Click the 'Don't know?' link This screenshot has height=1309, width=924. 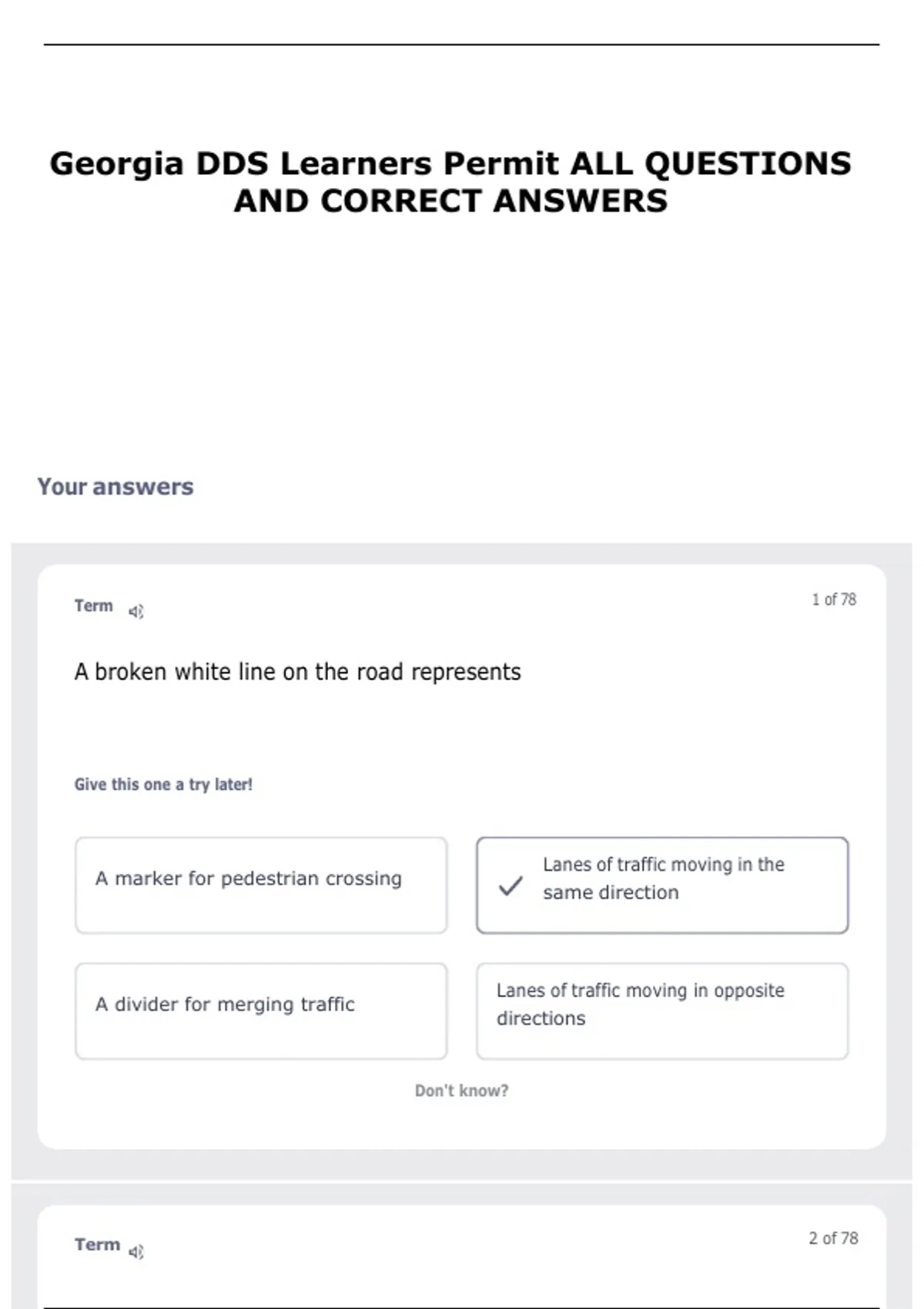(461, 1091)
